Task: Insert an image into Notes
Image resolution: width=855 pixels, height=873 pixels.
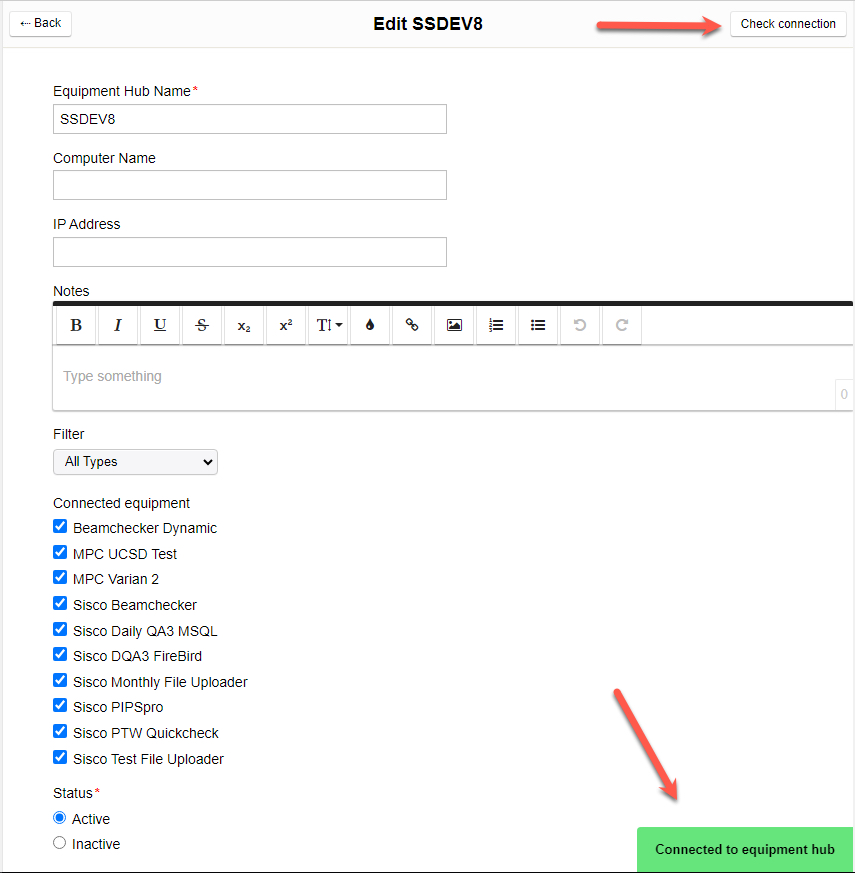Action: point(454,325)
